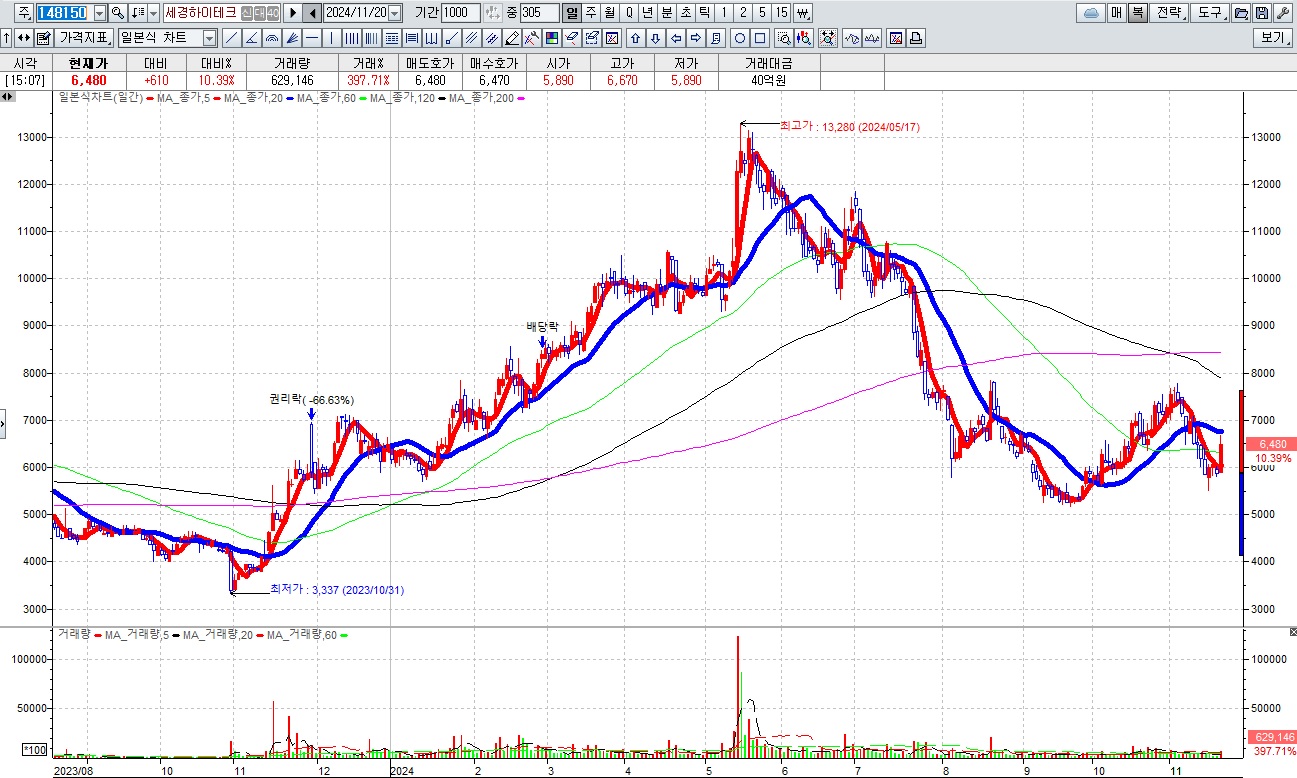Open the dropdown arrow beside sort icon
Screen dimensions: 1297x778
coord(153,13)
